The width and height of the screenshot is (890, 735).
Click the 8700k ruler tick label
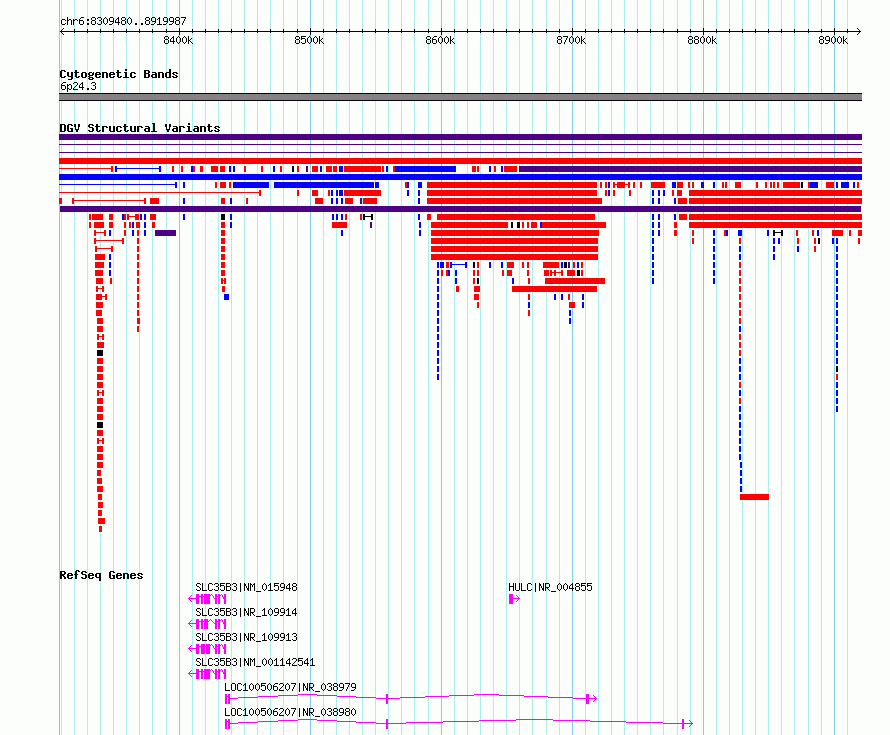(571, 40)
